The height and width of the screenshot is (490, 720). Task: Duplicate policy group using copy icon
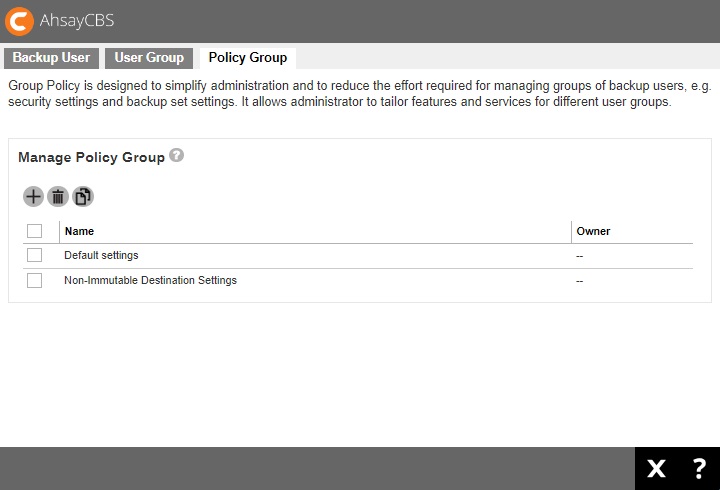[x=83, y=197]
